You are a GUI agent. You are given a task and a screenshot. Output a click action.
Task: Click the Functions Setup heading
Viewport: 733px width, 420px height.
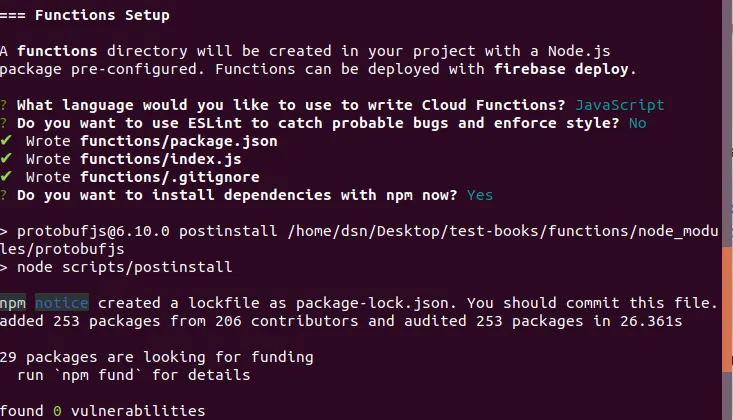102,15
